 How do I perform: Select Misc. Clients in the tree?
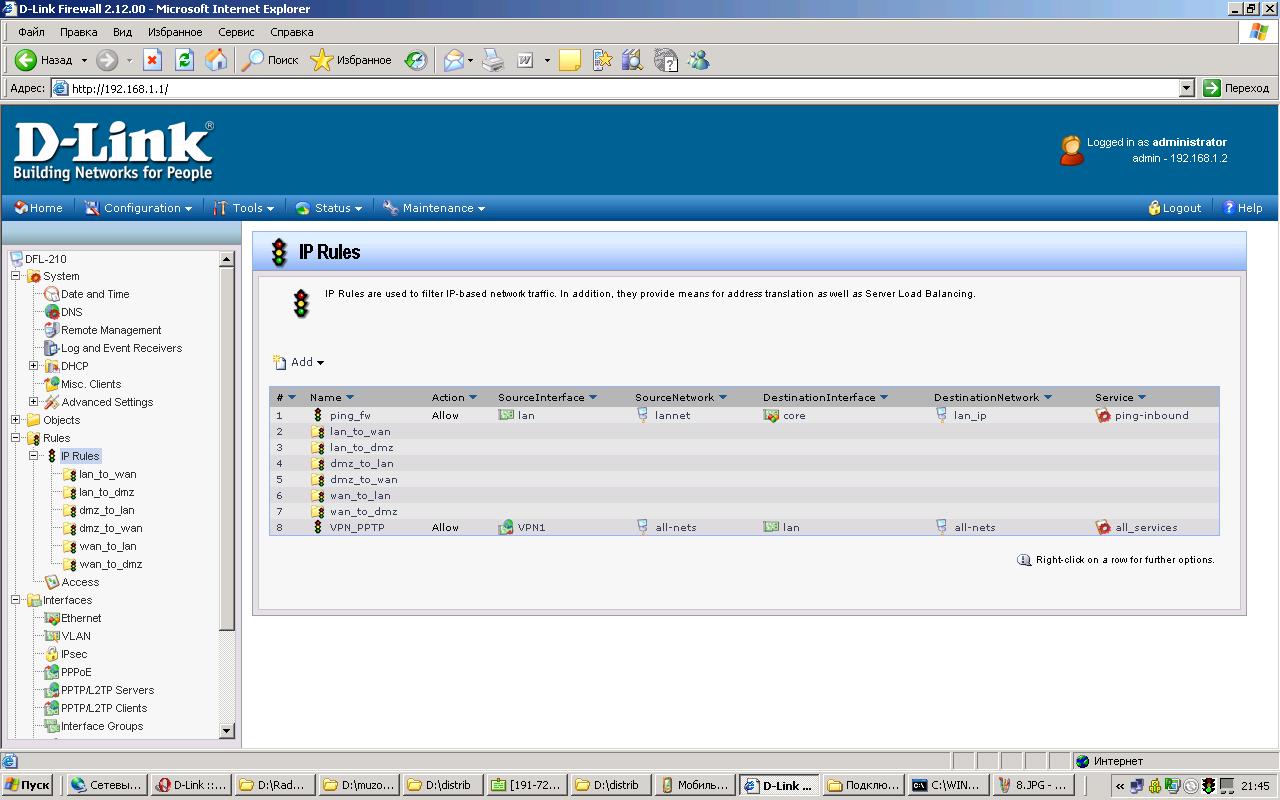91,384
